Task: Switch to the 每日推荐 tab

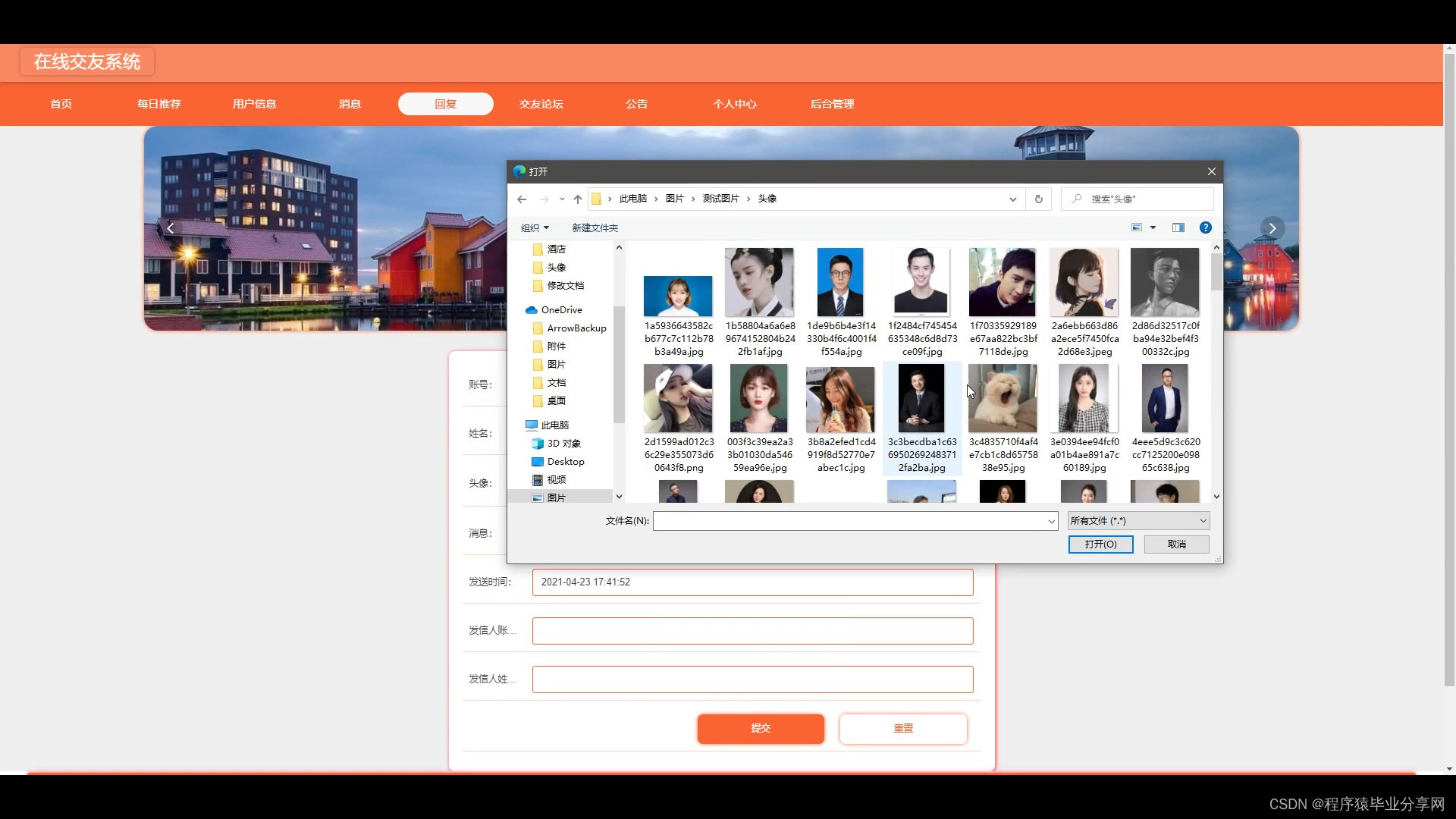Action: (x=158, y=104)
